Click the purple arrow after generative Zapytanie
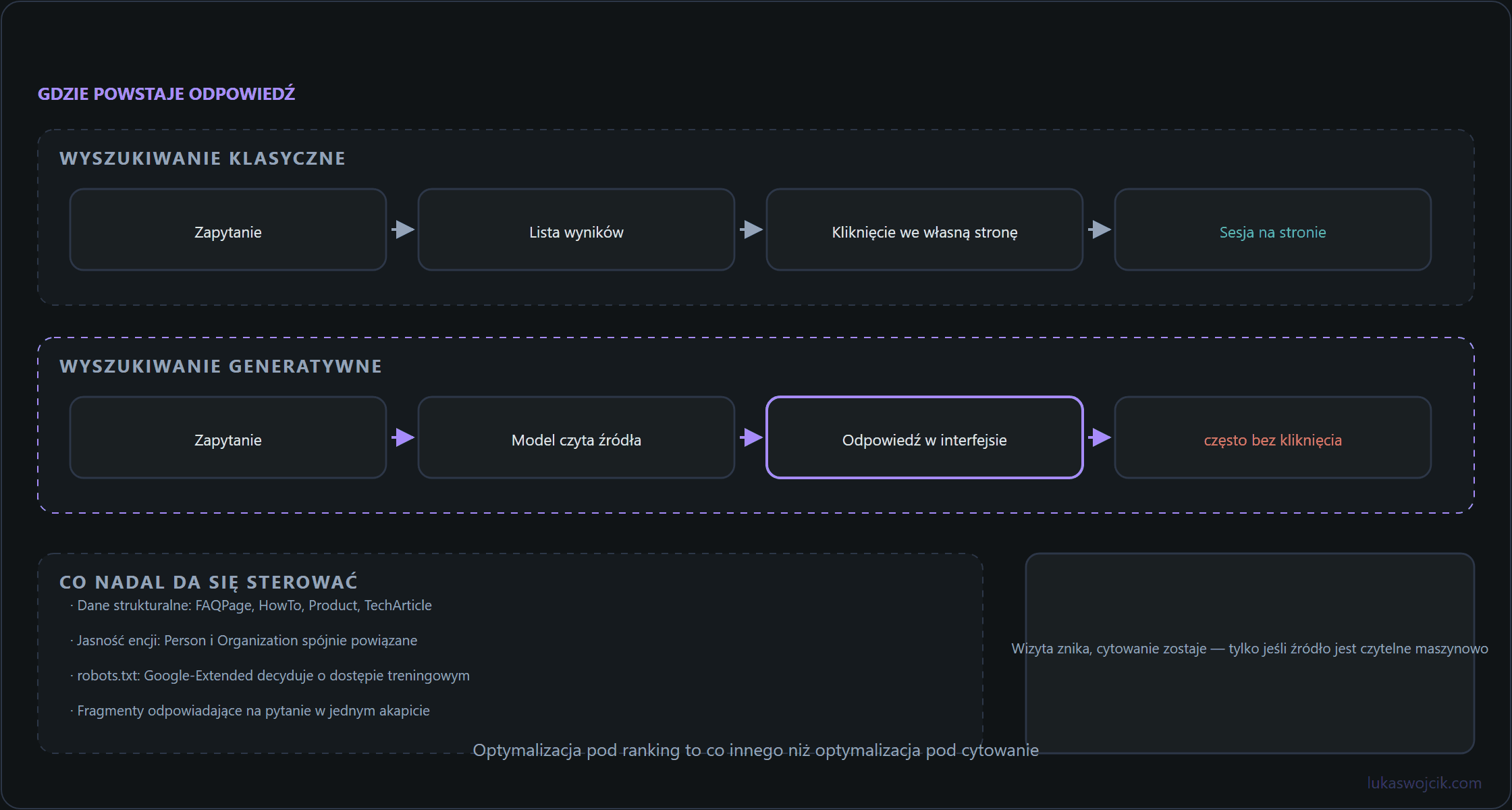 tap(403, 437)
